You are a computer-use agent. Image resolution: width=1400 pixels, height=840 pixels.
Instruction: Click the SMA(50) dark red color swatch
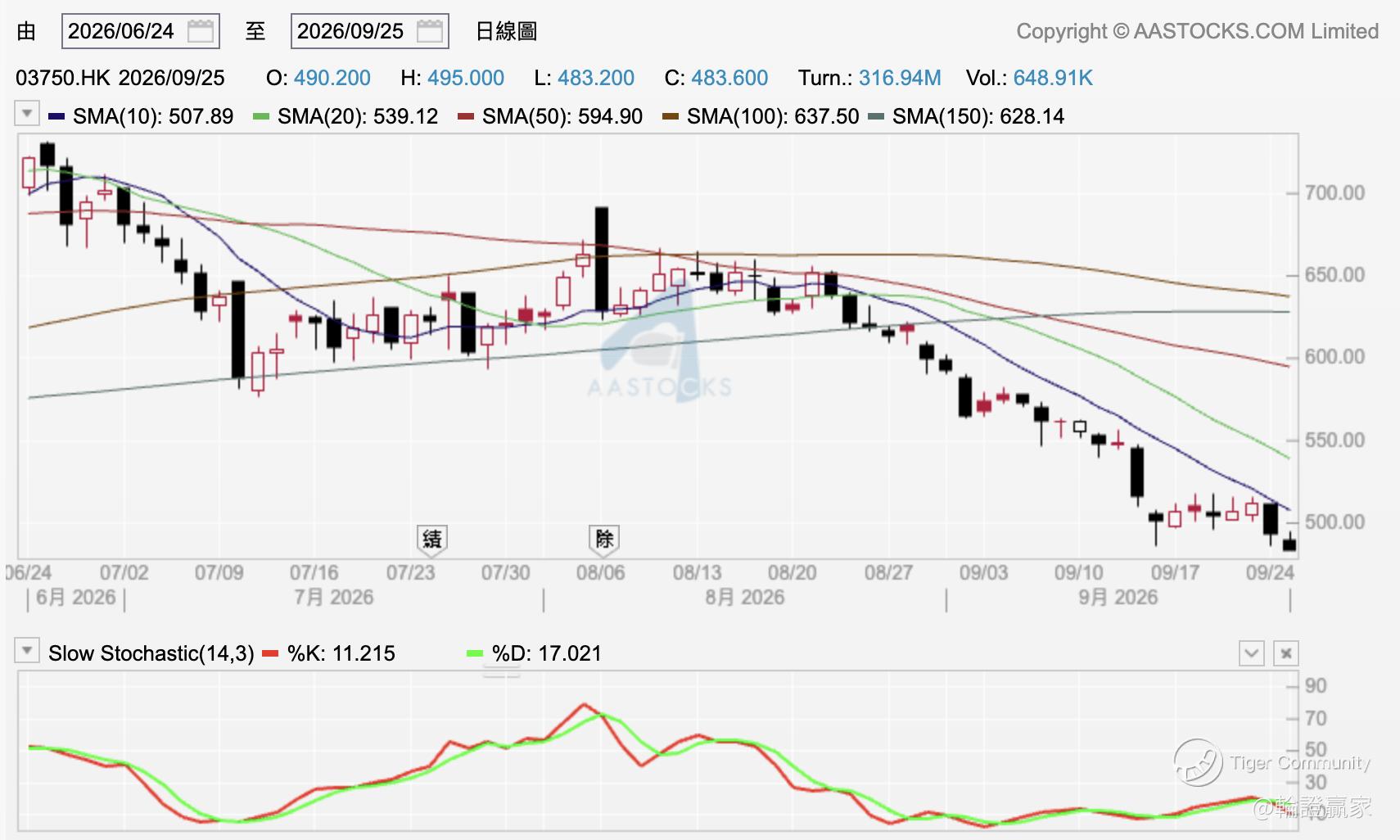pos(466,116)
